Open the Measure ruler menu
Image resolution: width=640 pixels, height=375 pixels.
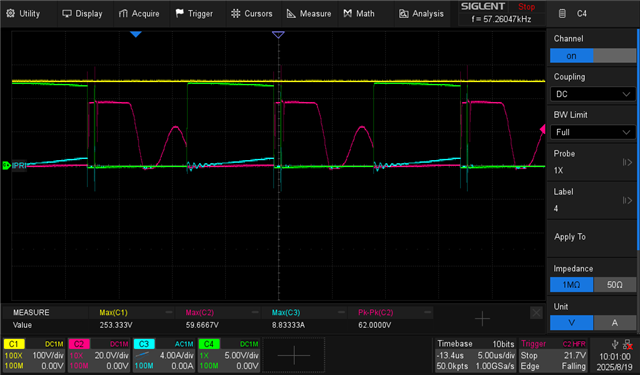pos(291,13)
